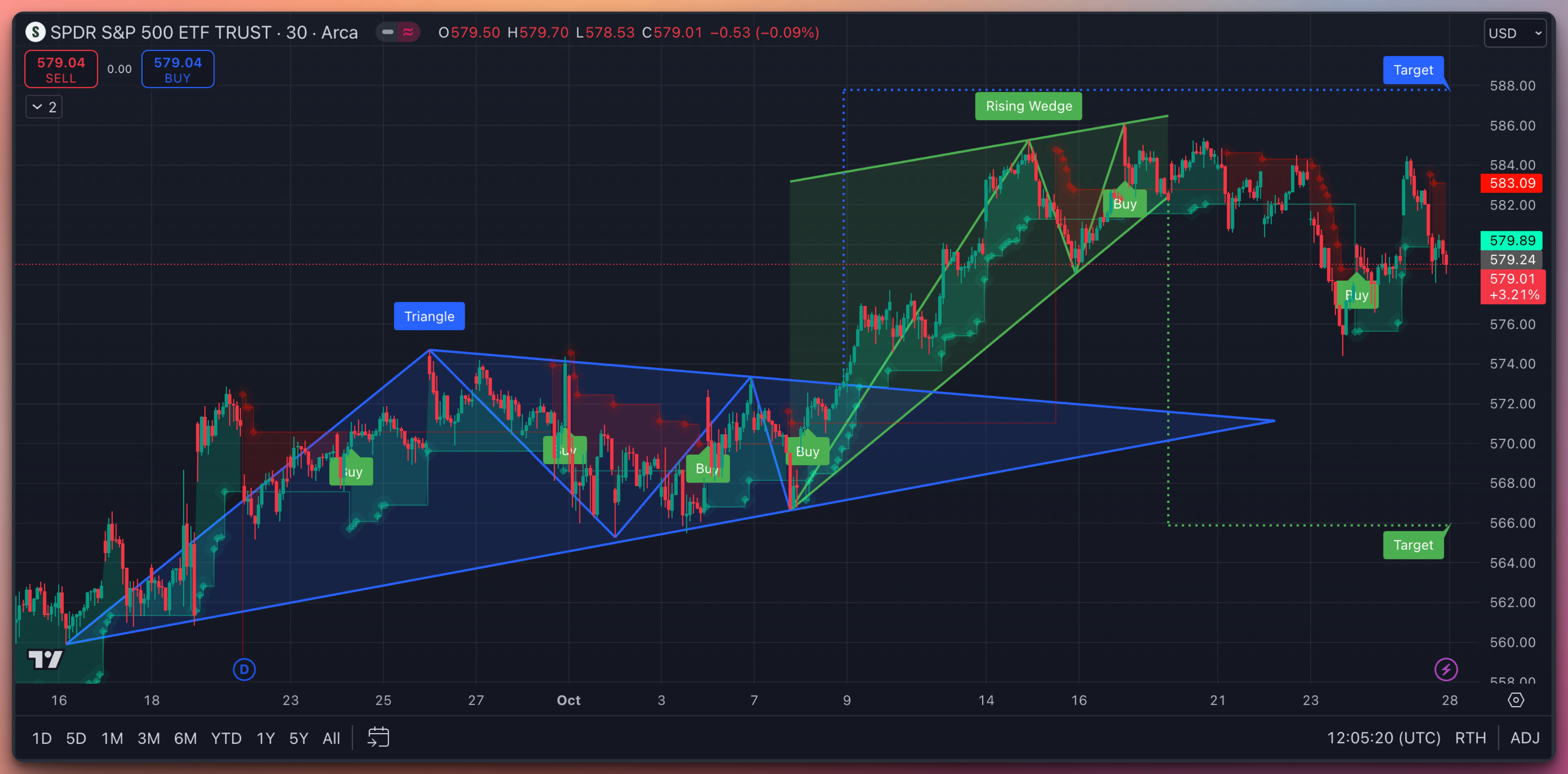Click the Oct label on time axis
This screenshot has height=774, width=1568.
click(x=568, y=700)
